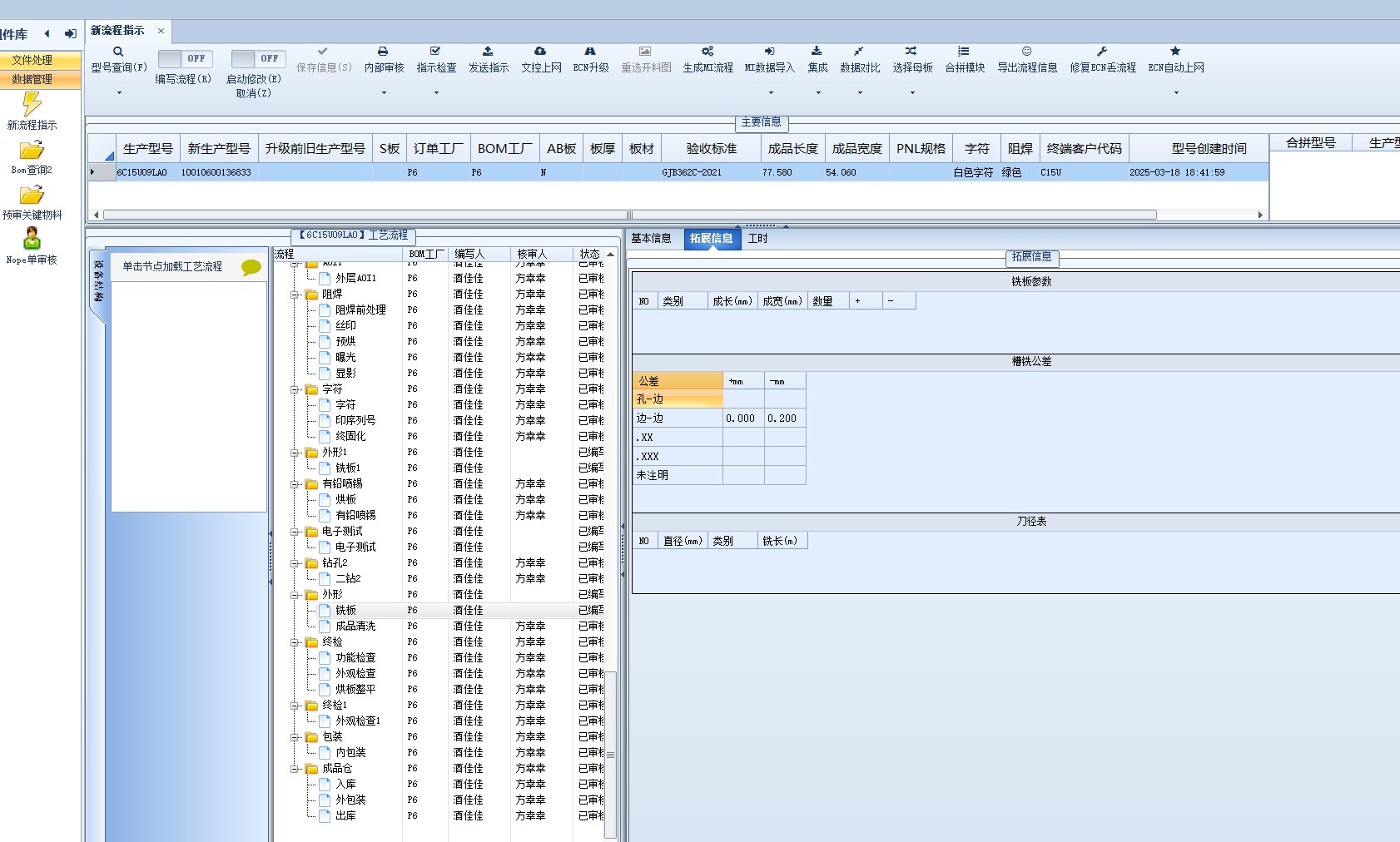This screenshot has width=1400, height=842.
Task: Select the 新流程指示 document tab
Action: [x=117, y=31]
